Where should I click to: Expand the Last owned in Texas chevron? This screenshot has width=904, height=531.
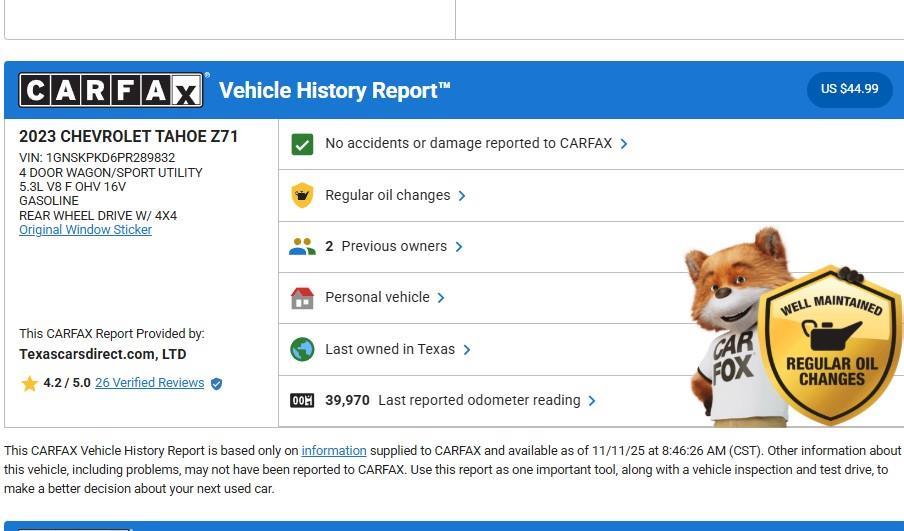click(467, 350)
